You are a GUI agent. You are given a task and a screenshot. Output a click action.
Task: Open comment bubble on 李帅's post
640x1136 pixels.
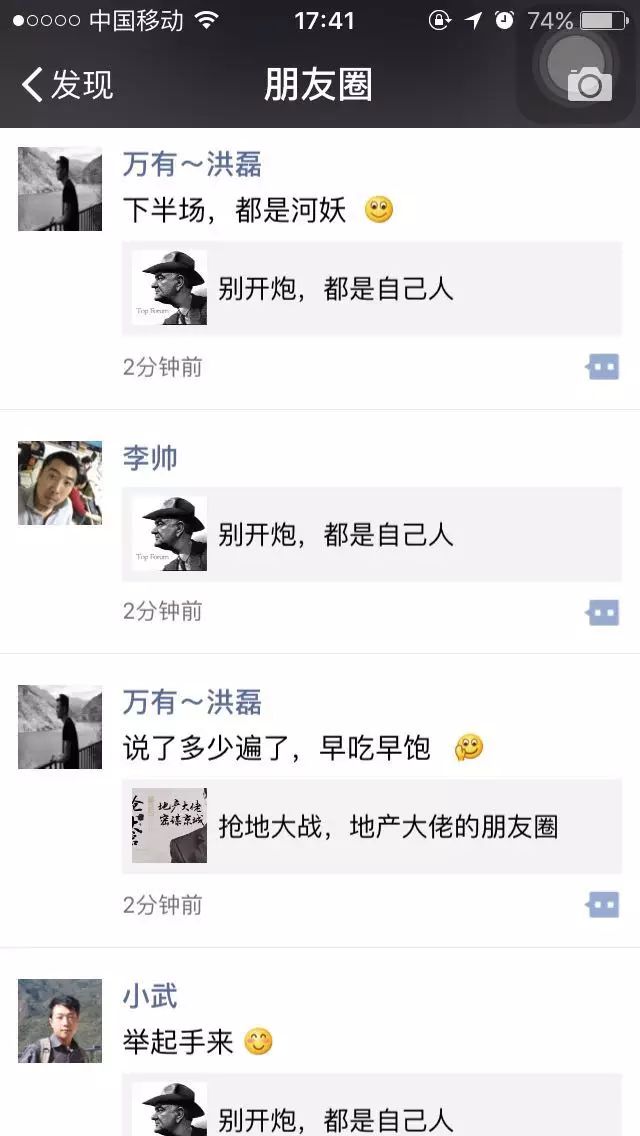602,612
